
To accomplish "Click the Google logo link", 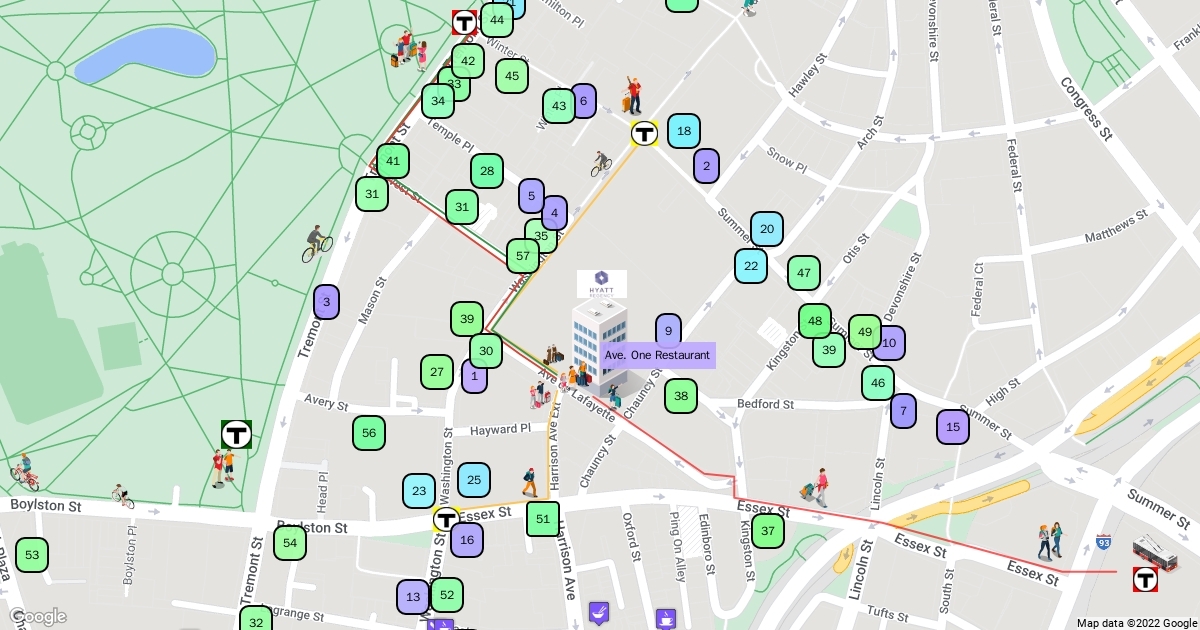I will pos(38,616).
